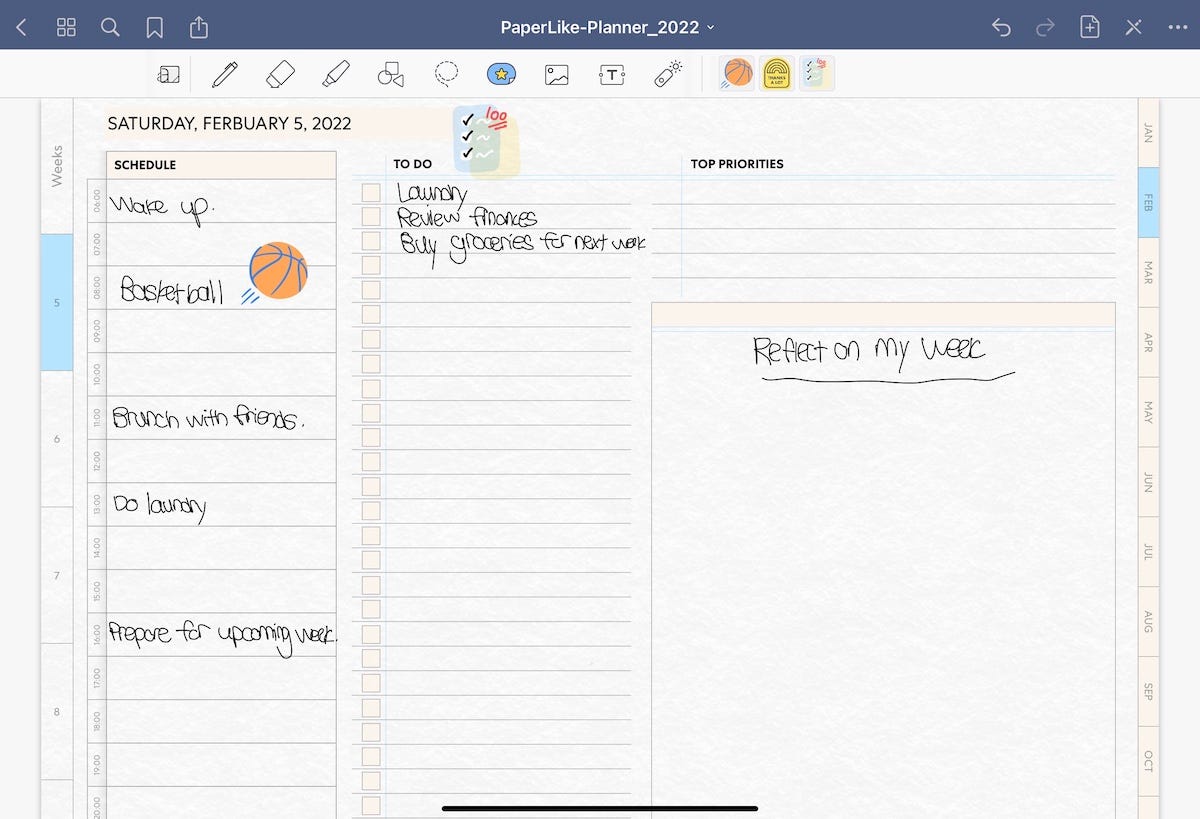Select the Highlighter tool

[336, 73]
